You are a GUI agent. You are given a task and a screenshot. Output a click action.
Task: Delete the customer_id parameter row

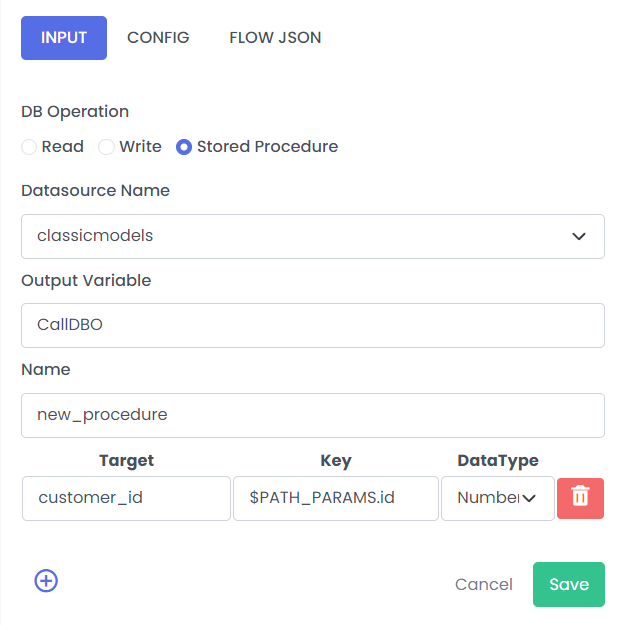click(580, 498)
